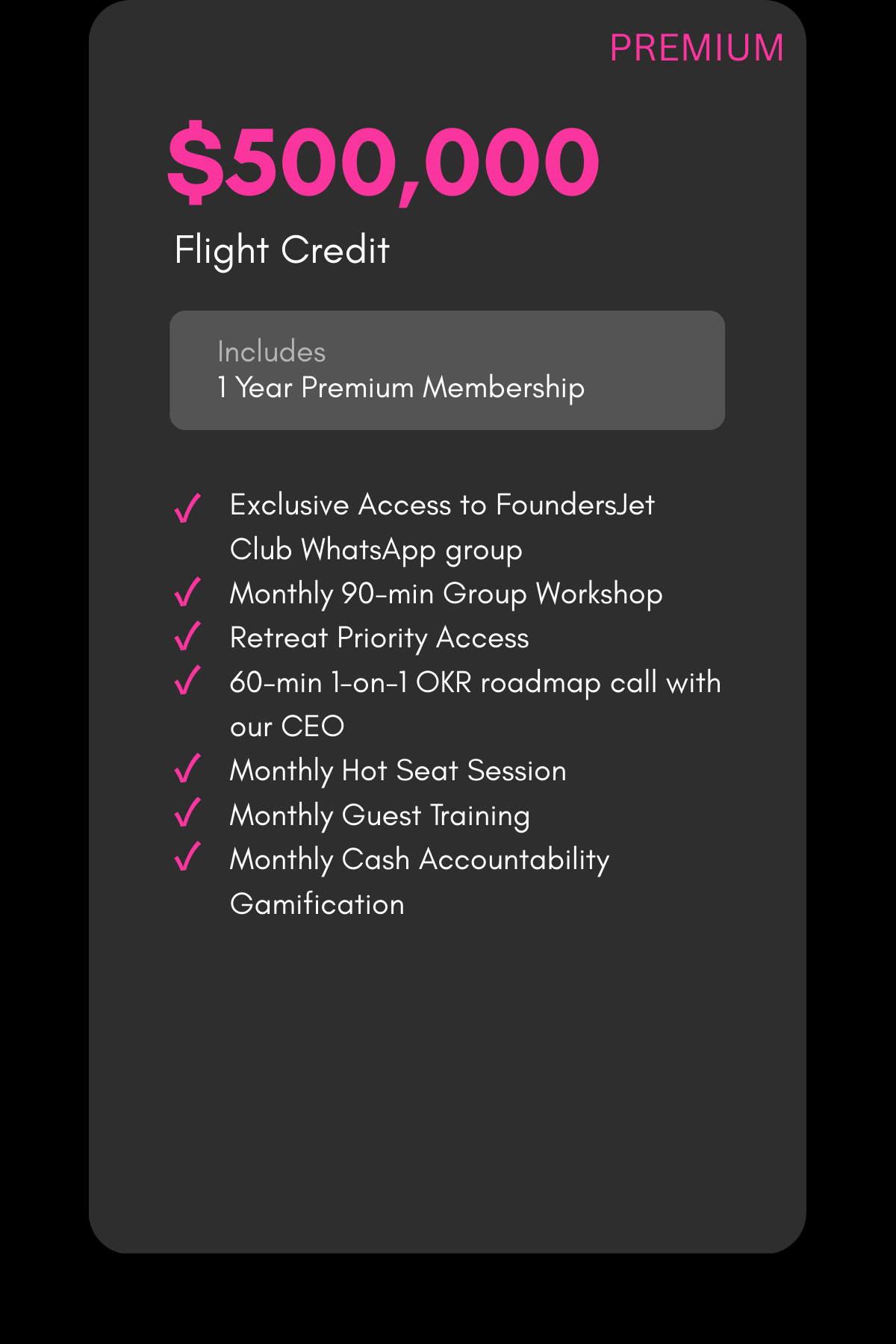Screen dimensions: 896x1344
Task: Select the Monthly Hot Seat Session text
Action: click(x=398, y=771)
